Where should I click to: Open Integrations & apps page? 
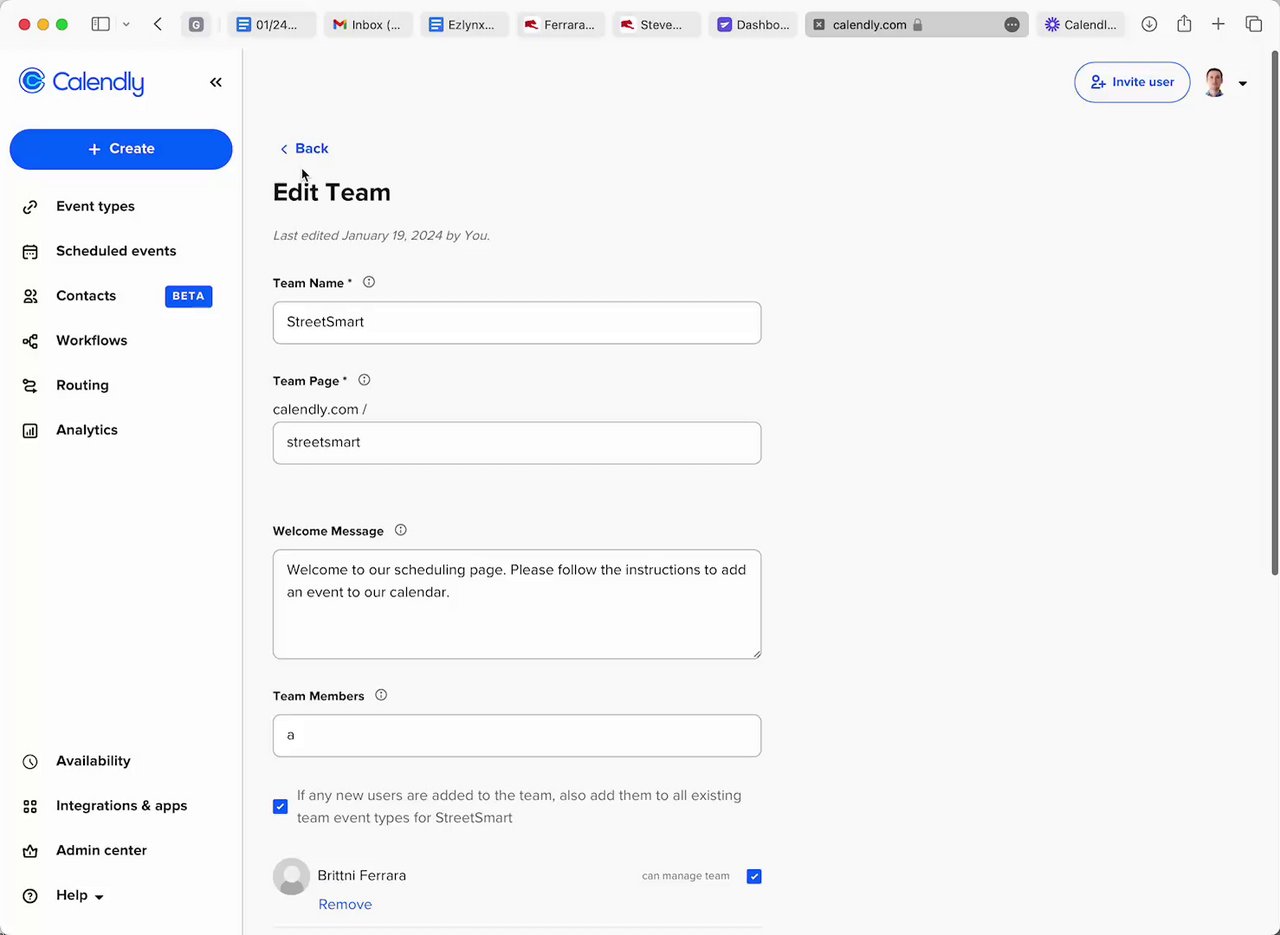pos(121,806)
